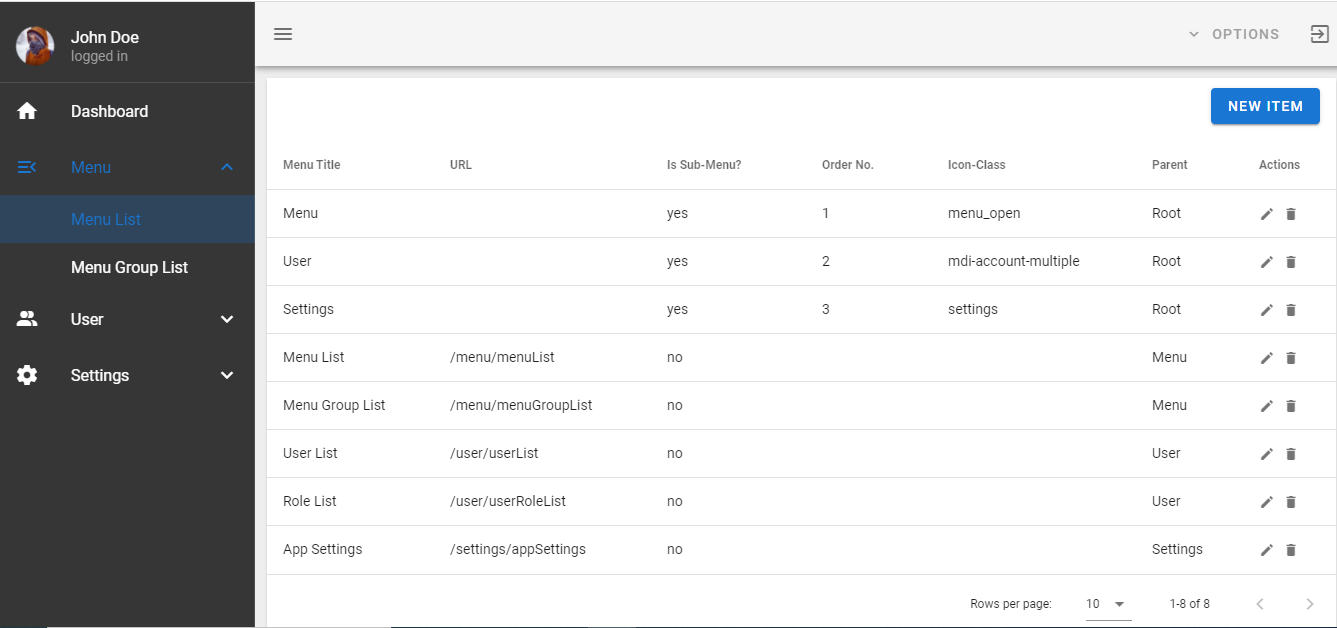Viewport: 1337px width, 628px height.
Task: Open the Rows per page dropdown
Action: tap(1107, 604)
